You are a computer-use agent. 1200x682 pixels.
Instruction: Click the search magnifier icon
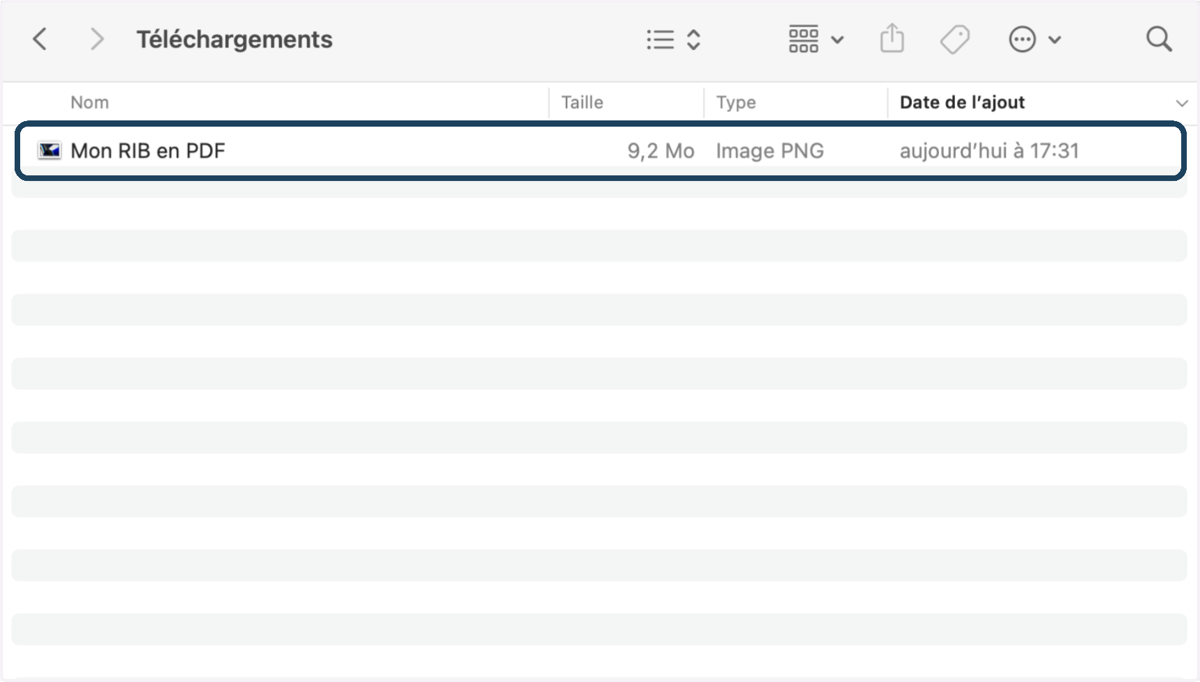tap(1159, 40)
